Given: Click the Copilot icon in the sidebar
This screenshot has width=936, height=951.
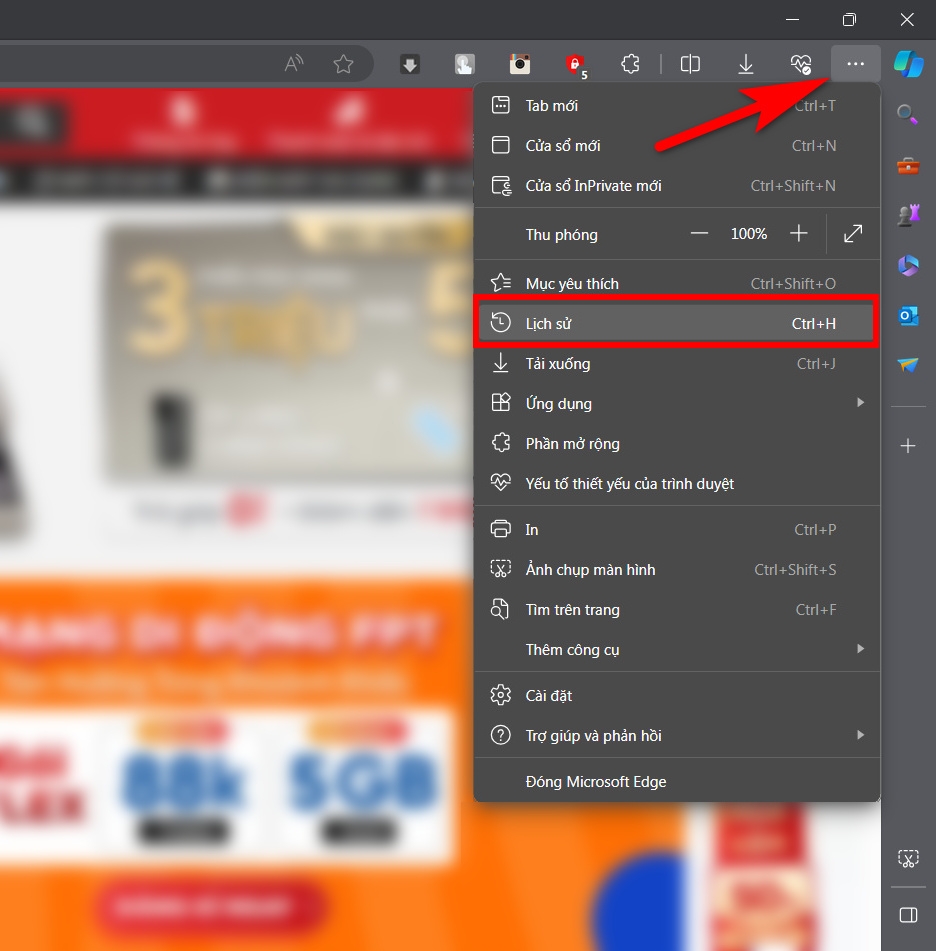Looking at the screenshot, I should point(908,64).
